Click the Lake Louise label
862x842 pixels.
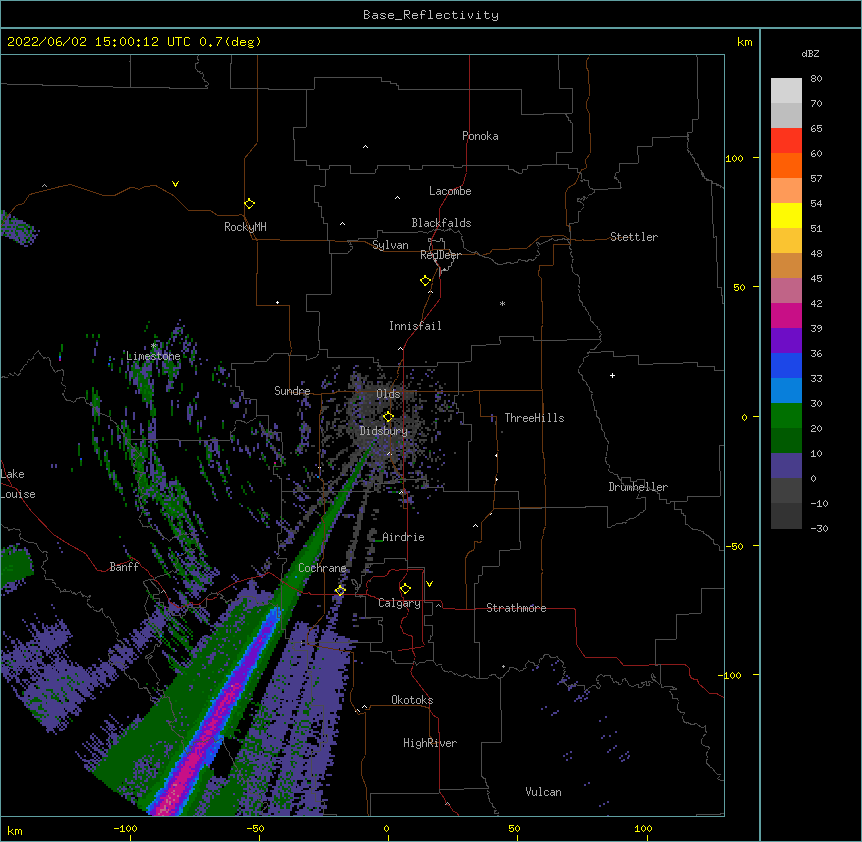(18, 484)
